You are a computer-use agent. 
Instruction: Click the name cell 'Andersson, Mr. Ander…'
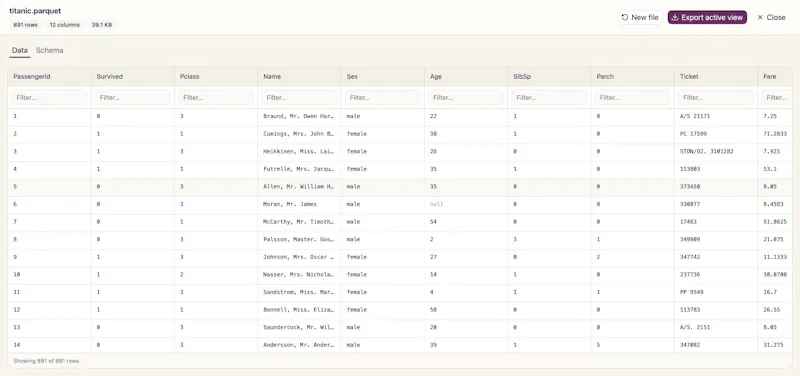click(298, 345)
